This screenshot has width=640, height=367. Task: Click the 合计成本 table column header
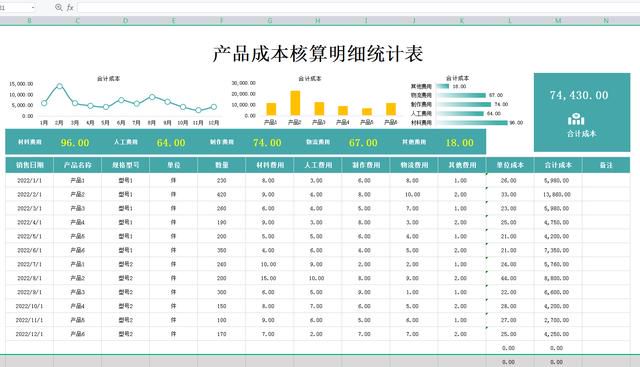tap(558, 165)
